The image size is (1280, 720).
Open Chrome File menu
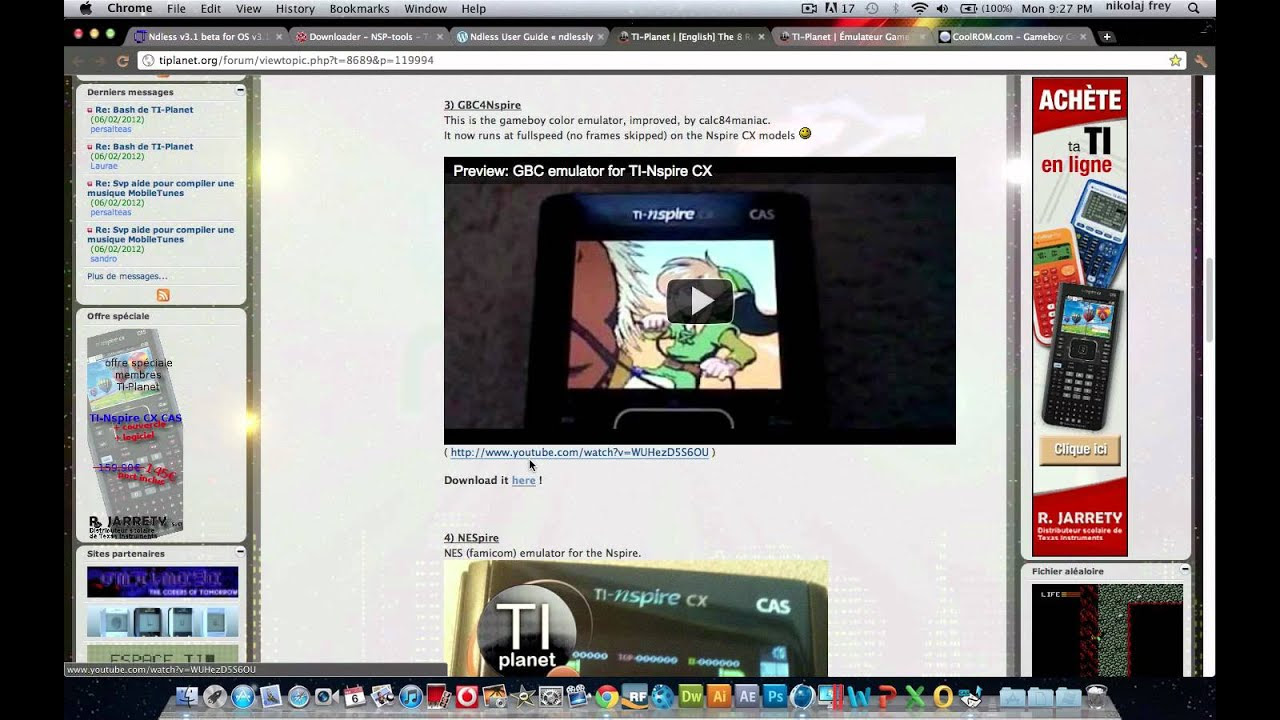[x=176, y=8]
